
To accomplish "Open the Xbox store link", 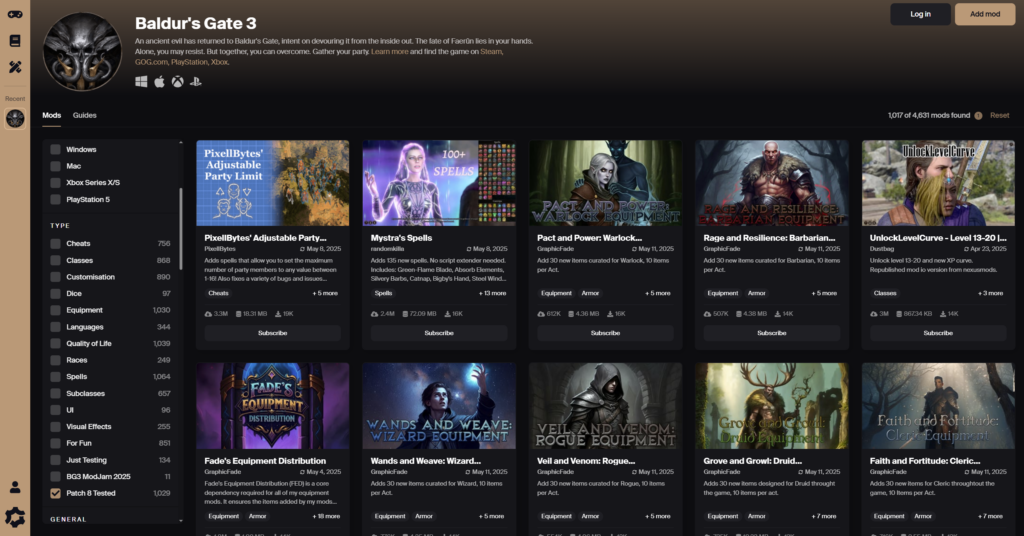I will click(219, 62).
